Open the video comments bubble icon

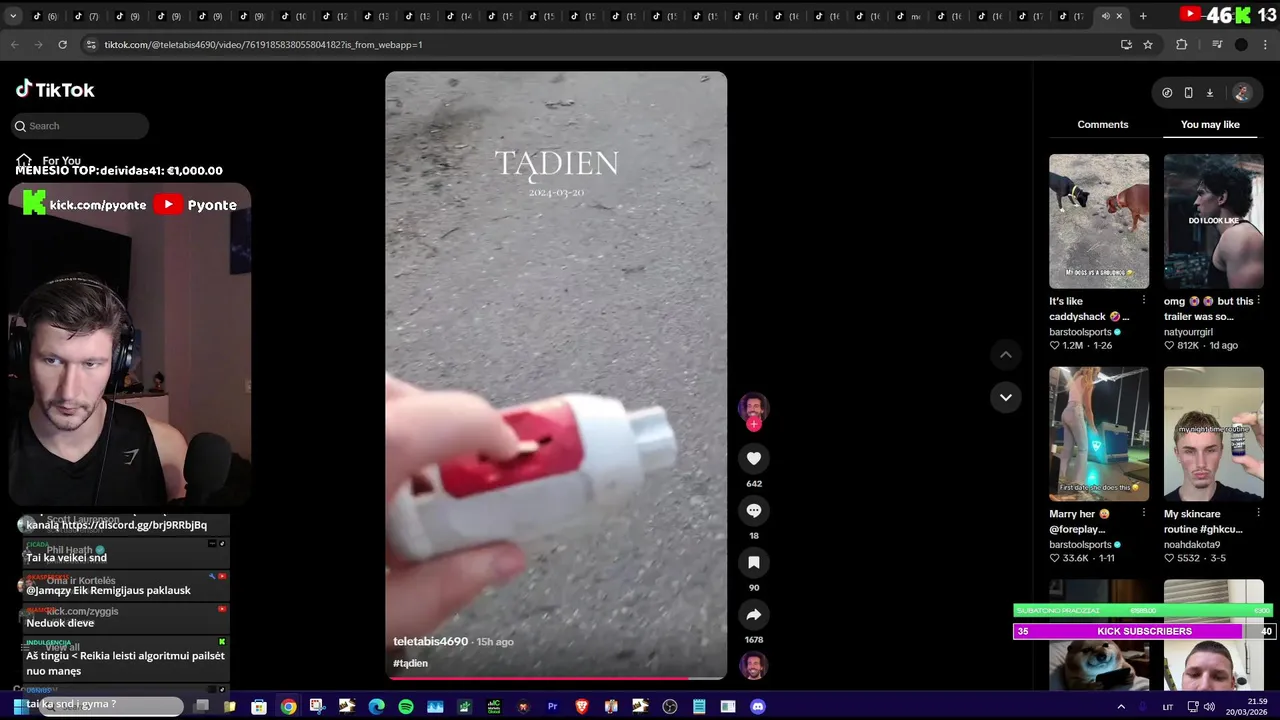(x=754, y=510)
